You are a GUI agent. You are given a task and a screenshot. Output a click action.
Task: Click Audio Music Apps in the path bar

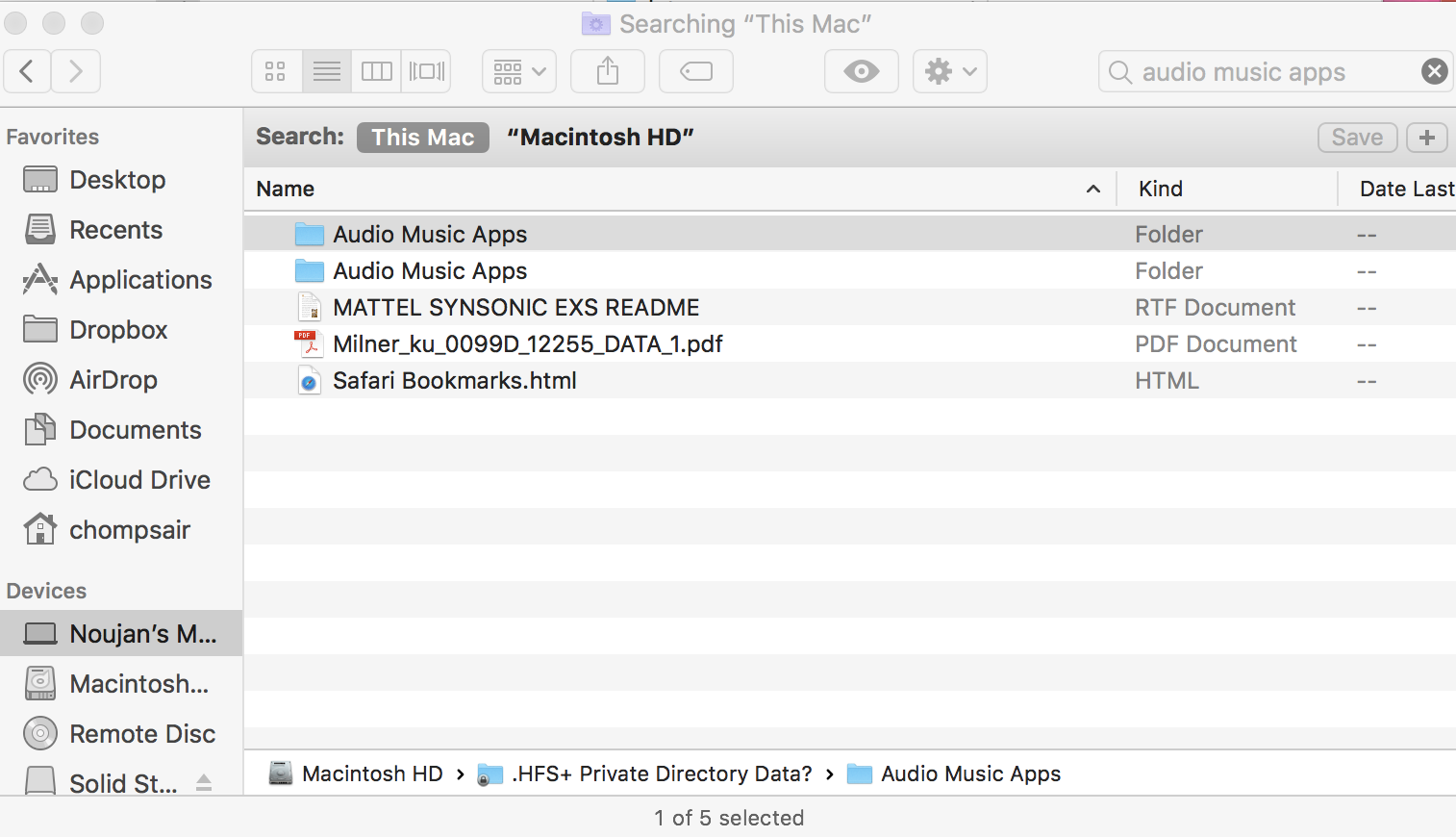pyautogui.click(x=954, y=774)
